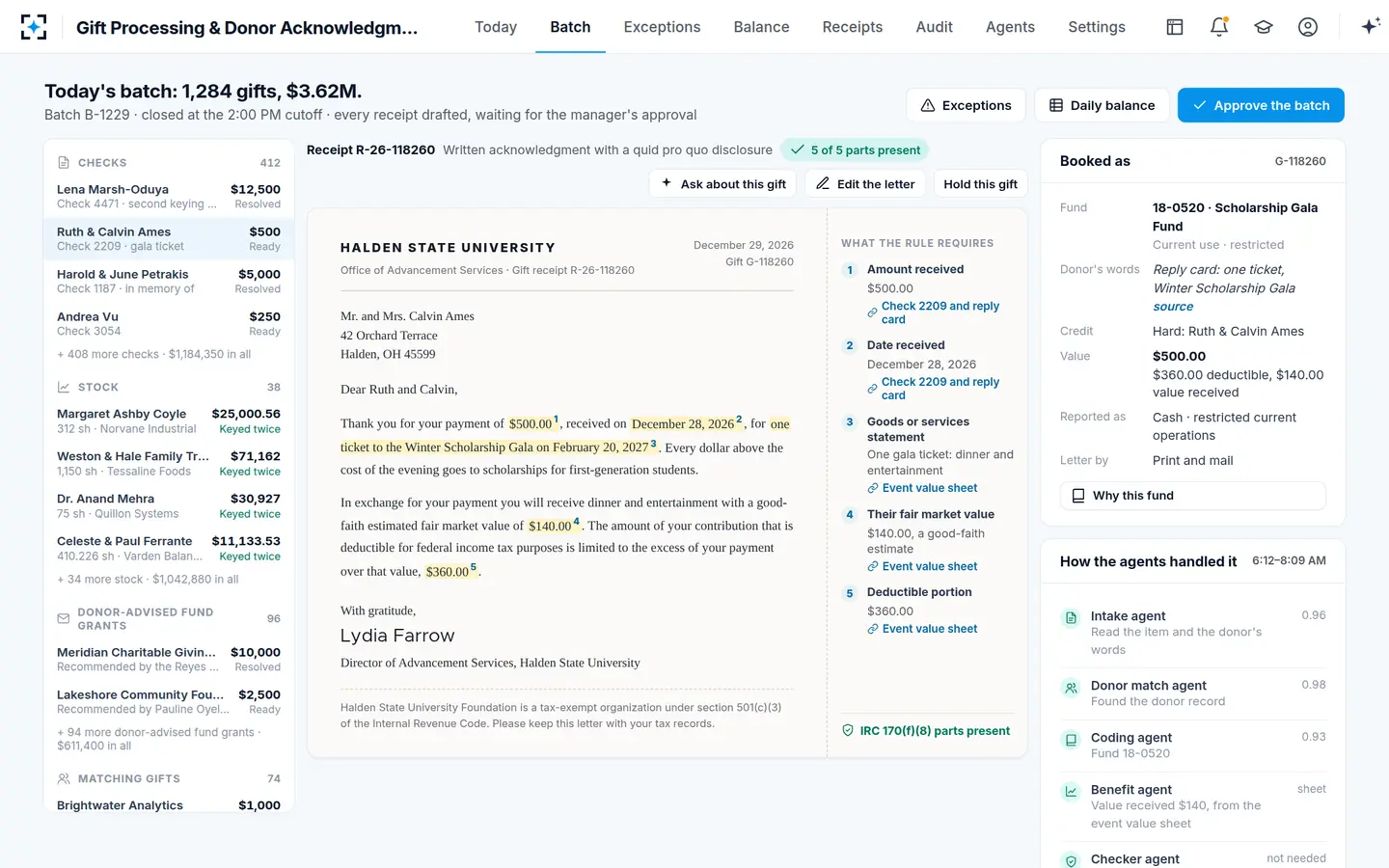Click the Checker agent shield icon
This screenshot has height=868, width=1389.
click(x=1071, y=860)
